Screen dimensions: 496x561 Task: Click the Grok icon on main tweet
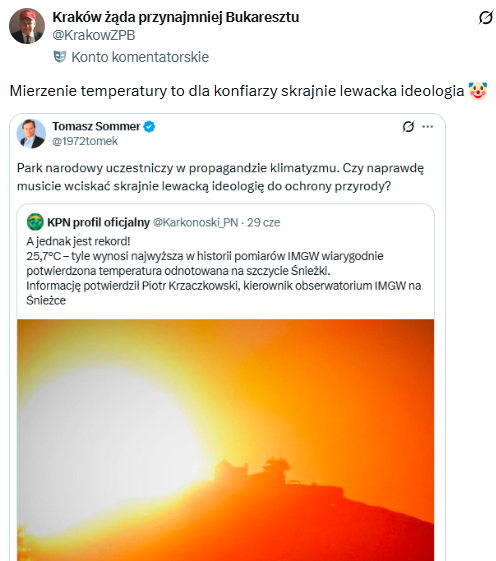click(485, 17)
